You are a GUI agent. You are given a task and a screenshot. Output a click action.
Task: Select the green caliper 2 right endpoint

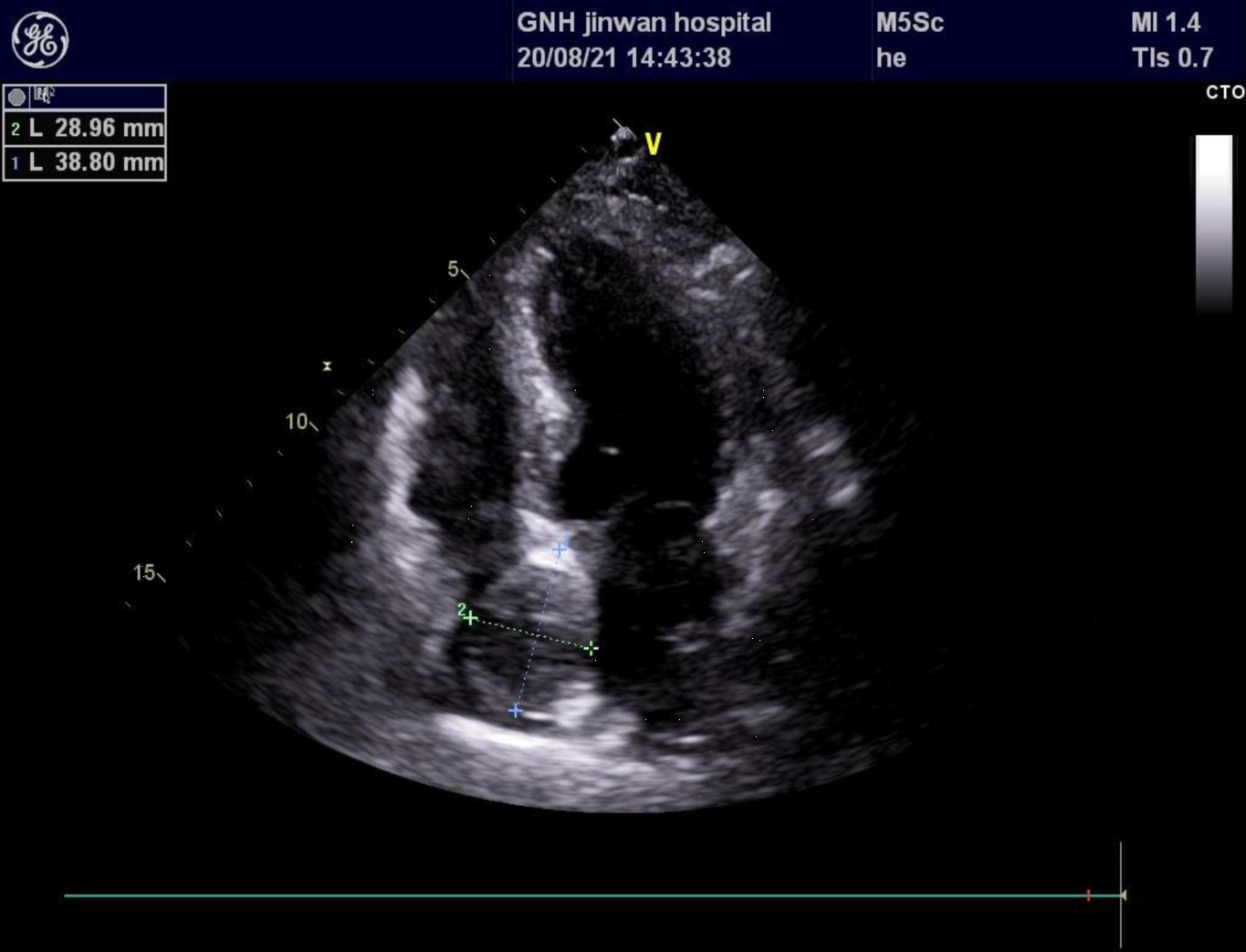coord(592,648)
